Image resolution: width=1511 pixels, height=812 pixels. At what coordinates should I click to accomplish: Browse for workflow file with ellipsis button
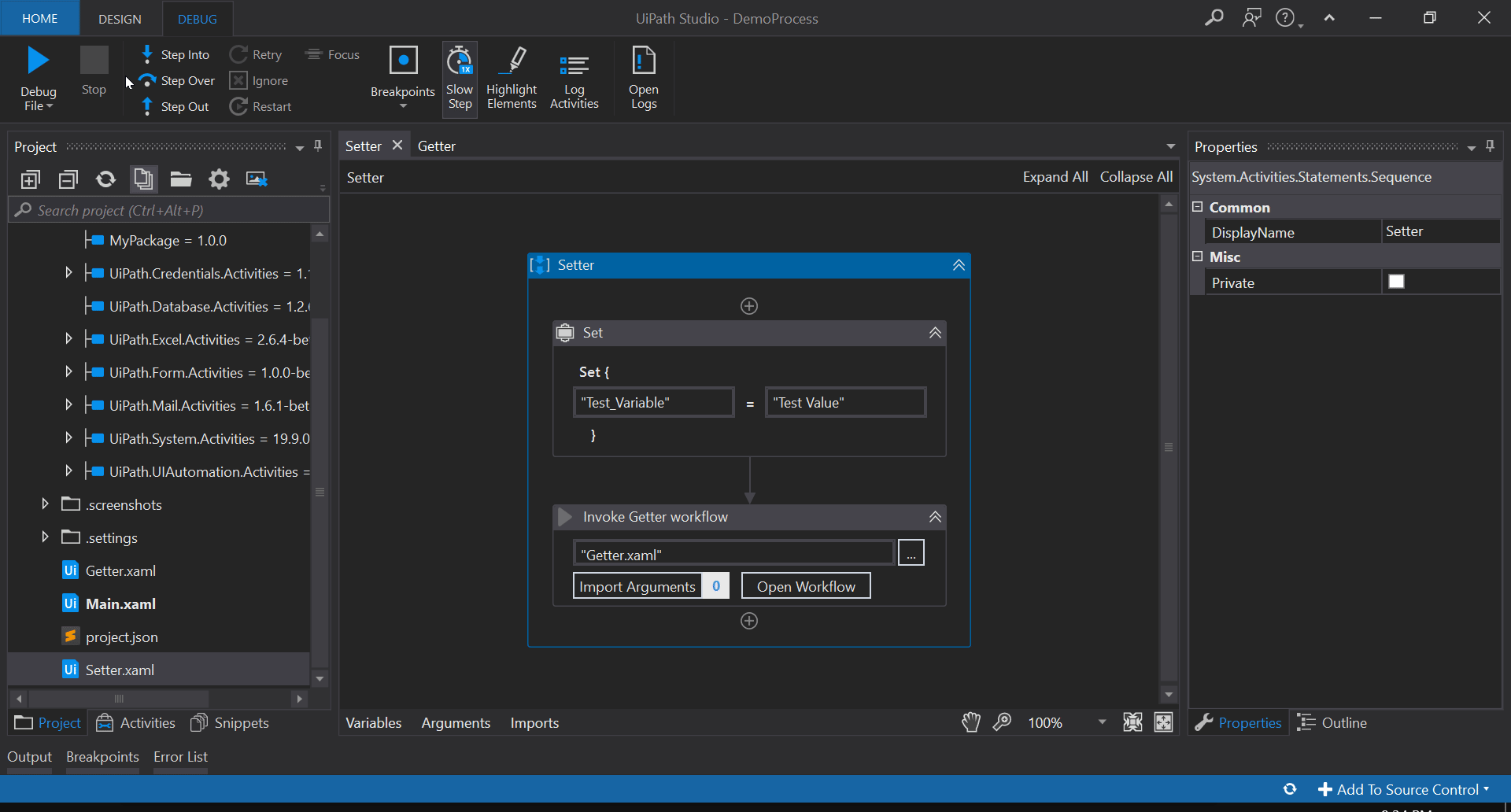[x=911, y=553]
